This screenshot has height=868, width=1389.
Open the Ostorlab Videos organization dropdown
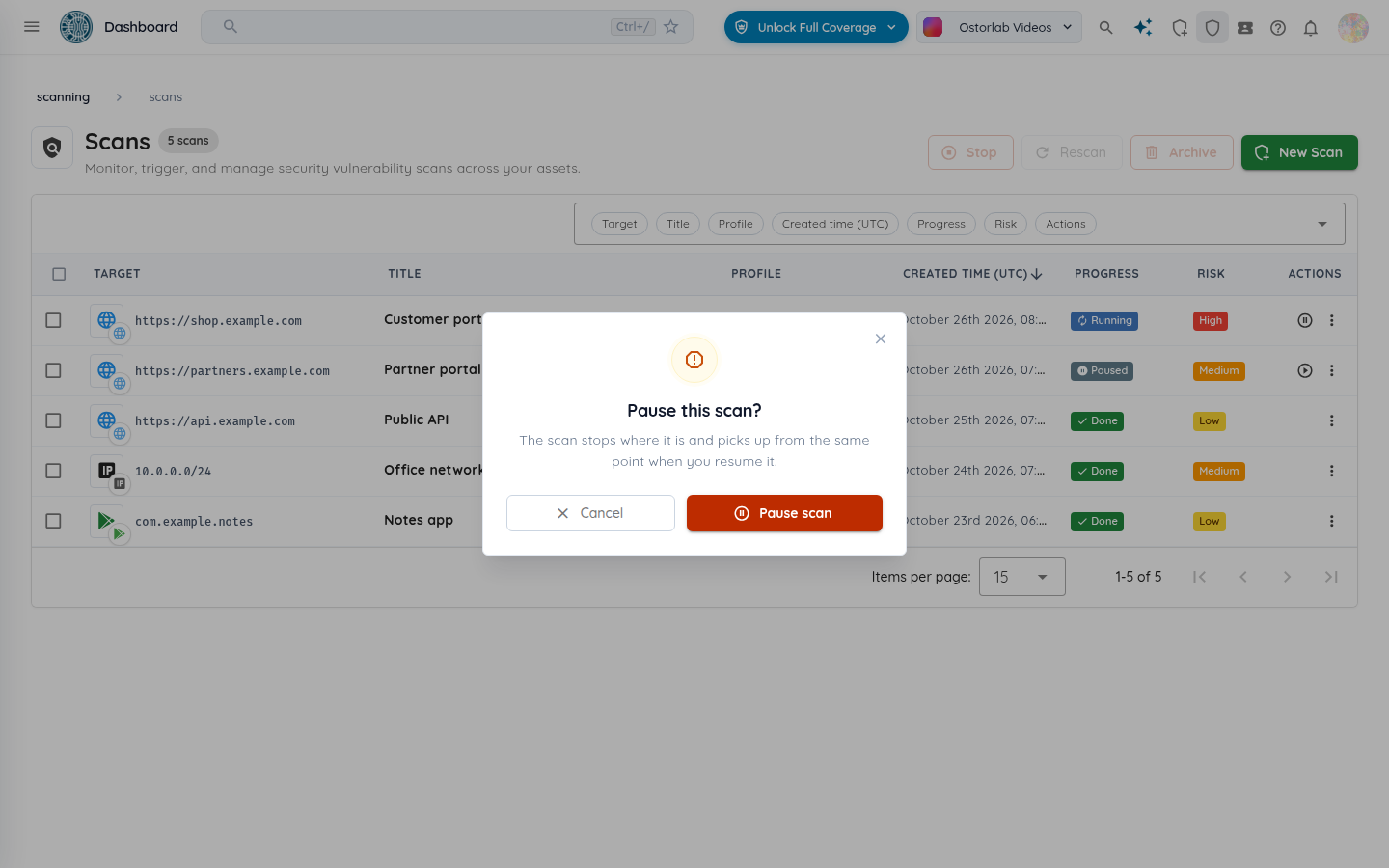click(998, 27)
